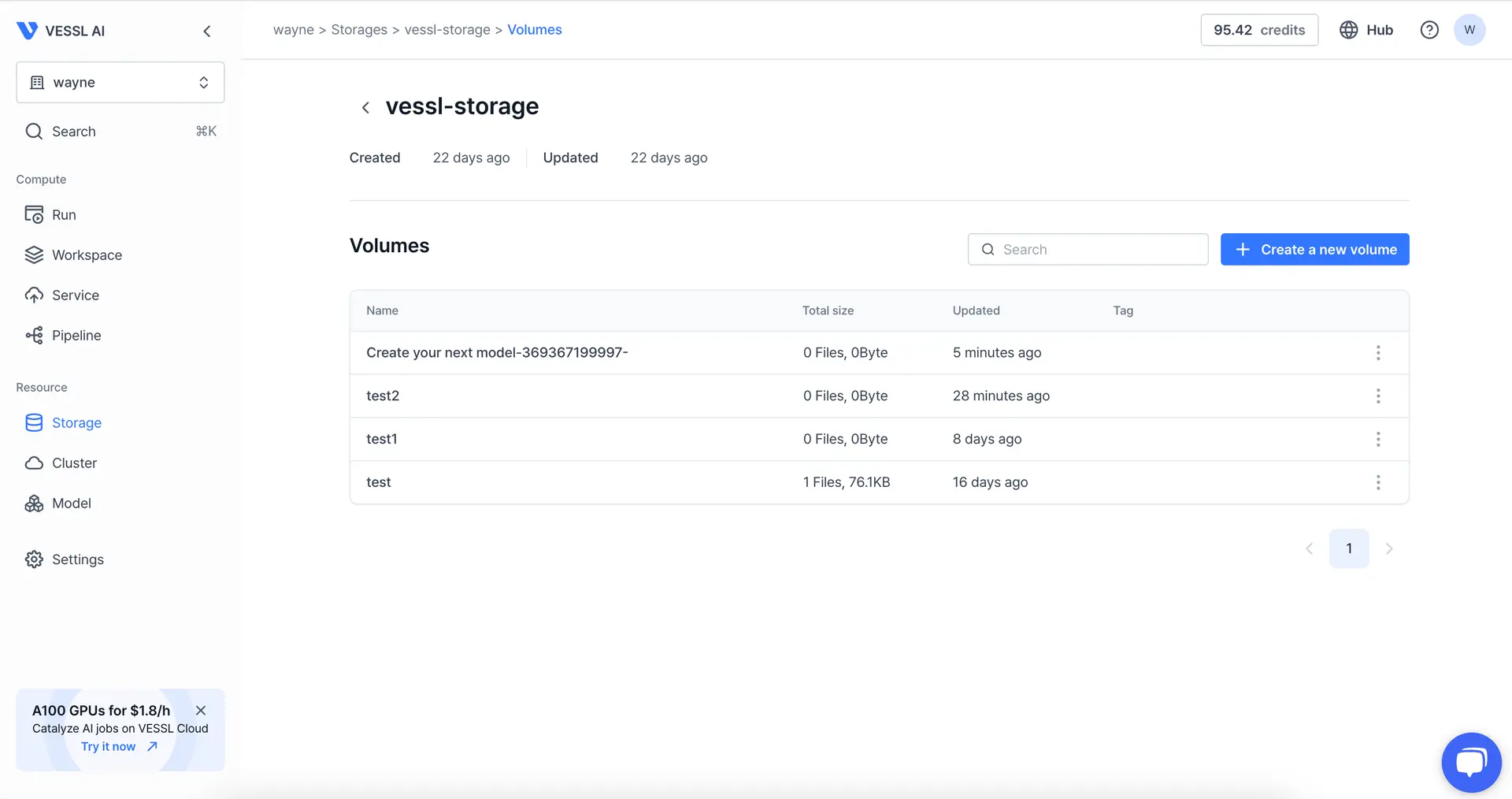
Task: Open the chat support bubble
Action: 1470,762
